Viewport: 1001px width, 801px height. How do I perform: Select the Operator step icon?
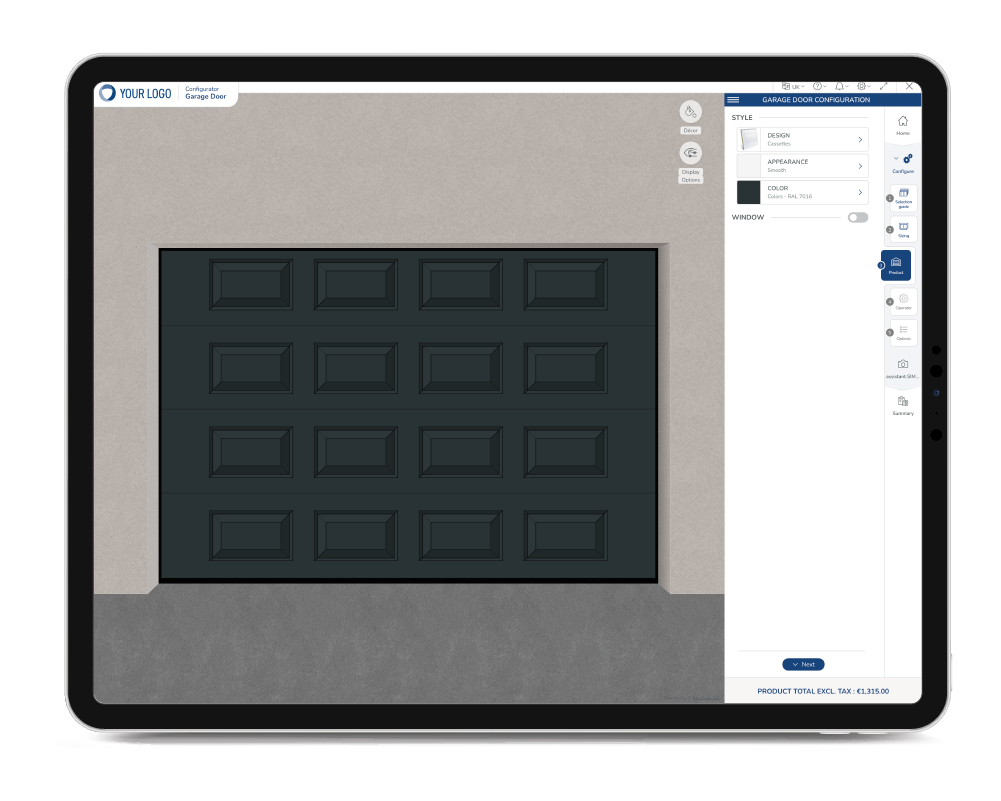point(903,300)
